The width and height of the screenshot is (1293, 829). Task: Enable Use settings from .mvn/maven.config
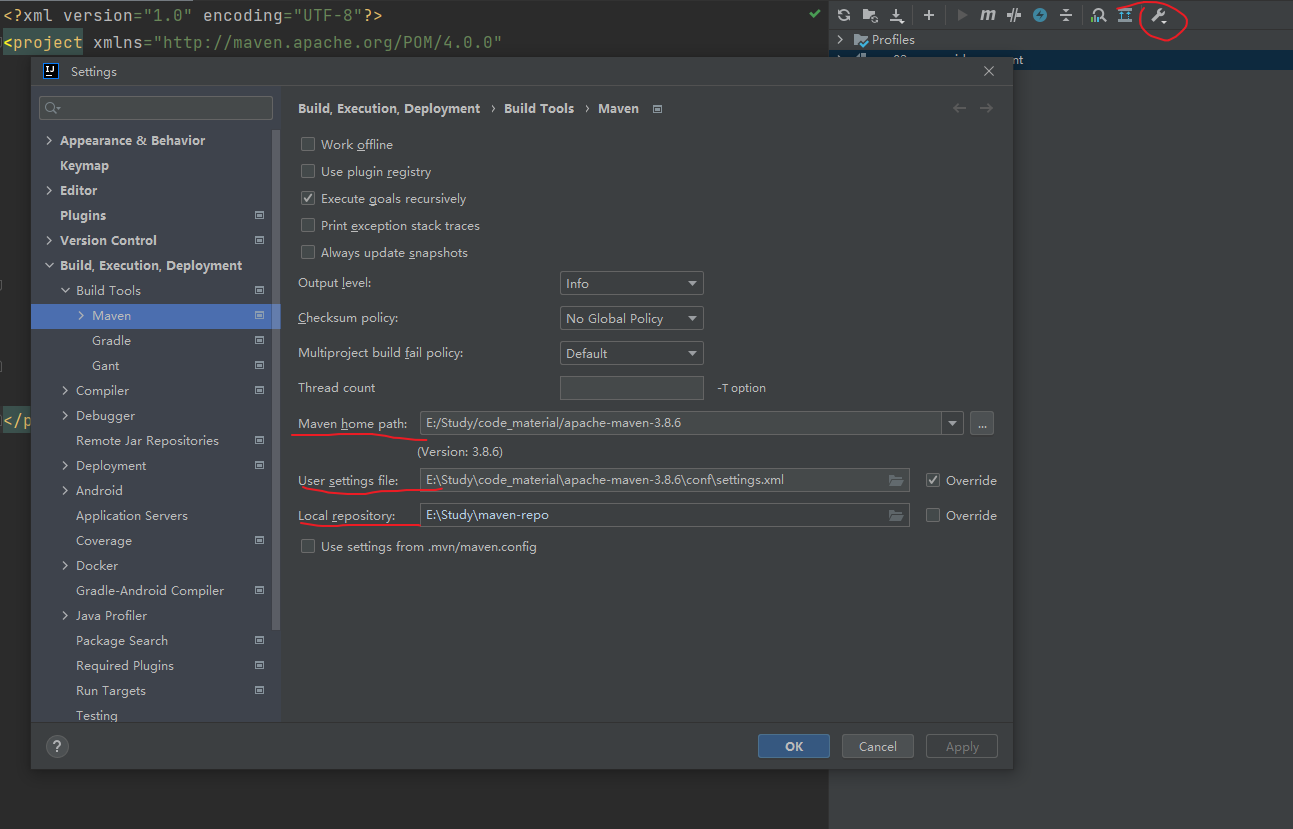(x=308, y=547)
